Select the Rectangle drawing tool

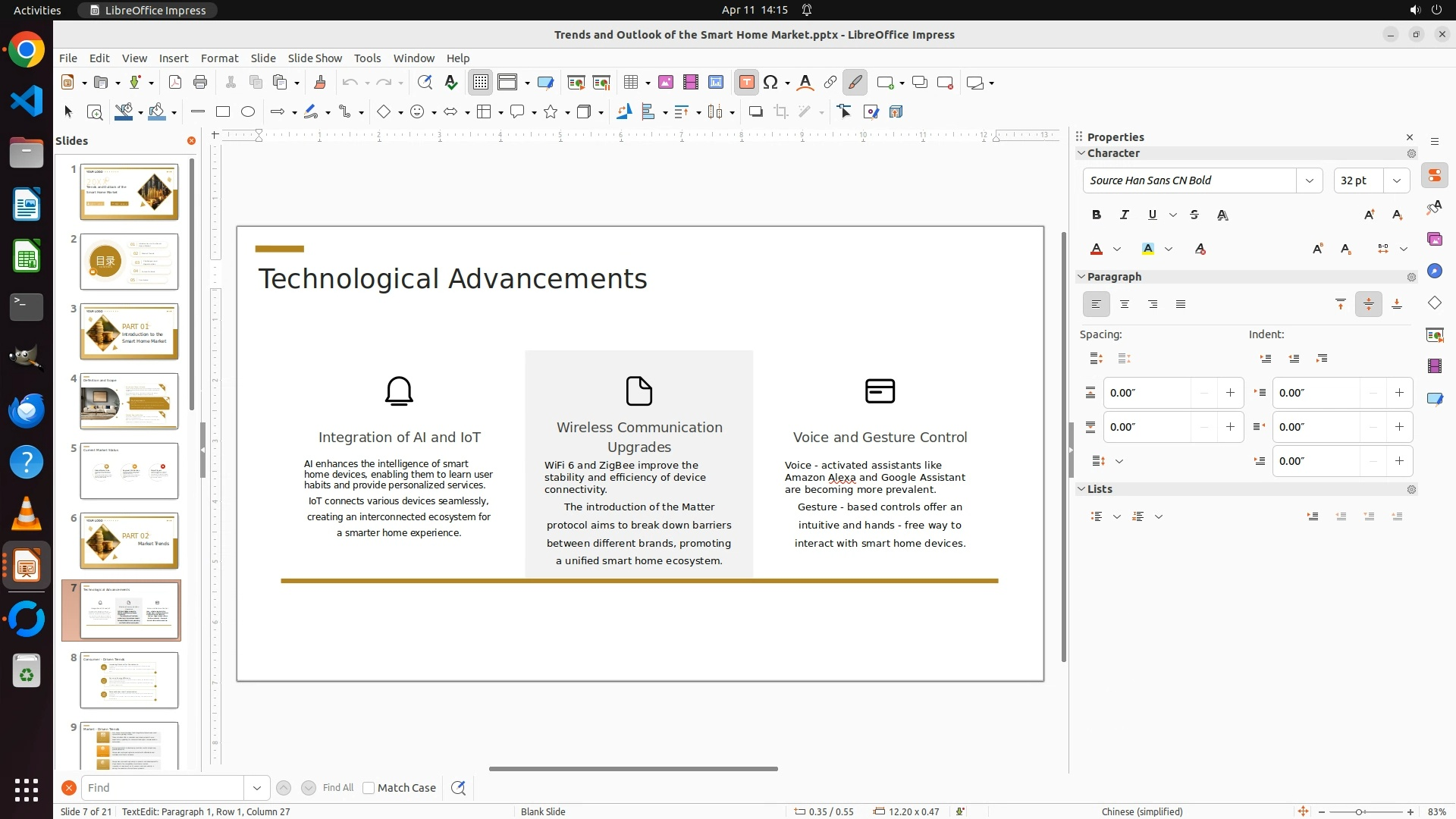click(223, 112)
